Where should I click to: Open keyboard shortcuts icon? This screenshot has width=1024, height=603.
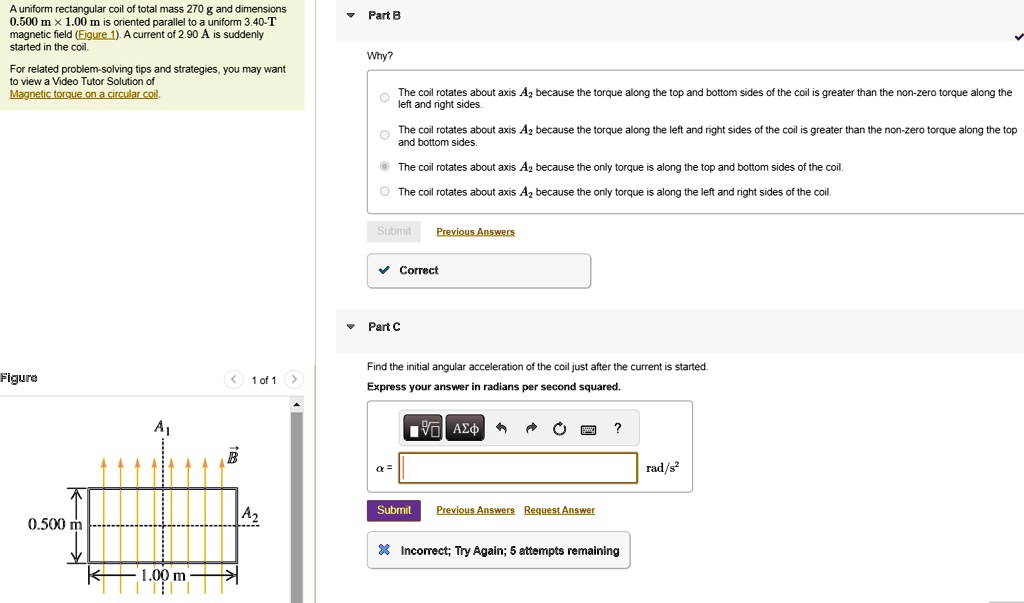(589, 429)
